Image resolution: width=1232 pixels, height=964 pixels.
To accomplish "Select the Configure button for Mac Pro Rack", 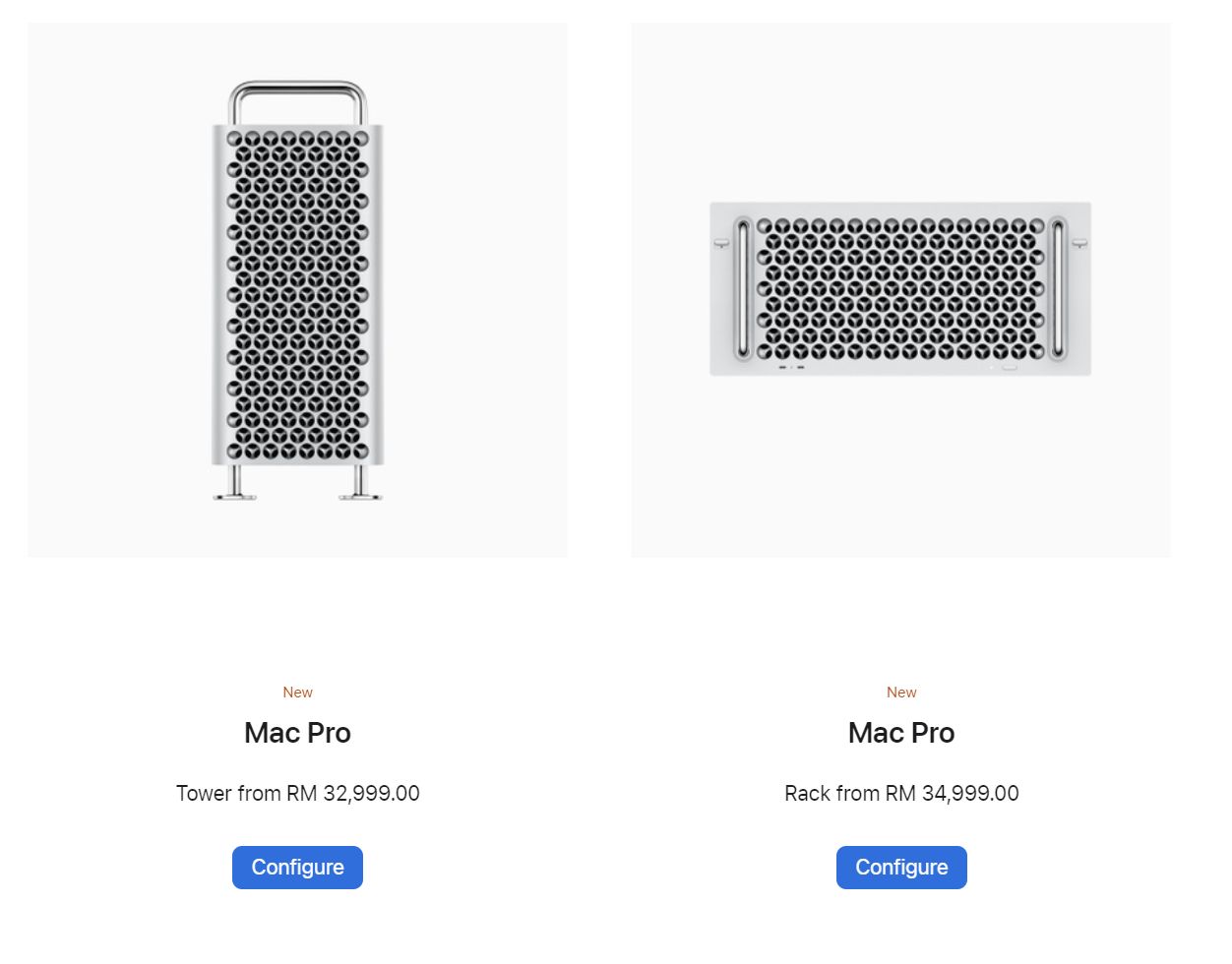I will pyautogui.click(x=900, y=867).
